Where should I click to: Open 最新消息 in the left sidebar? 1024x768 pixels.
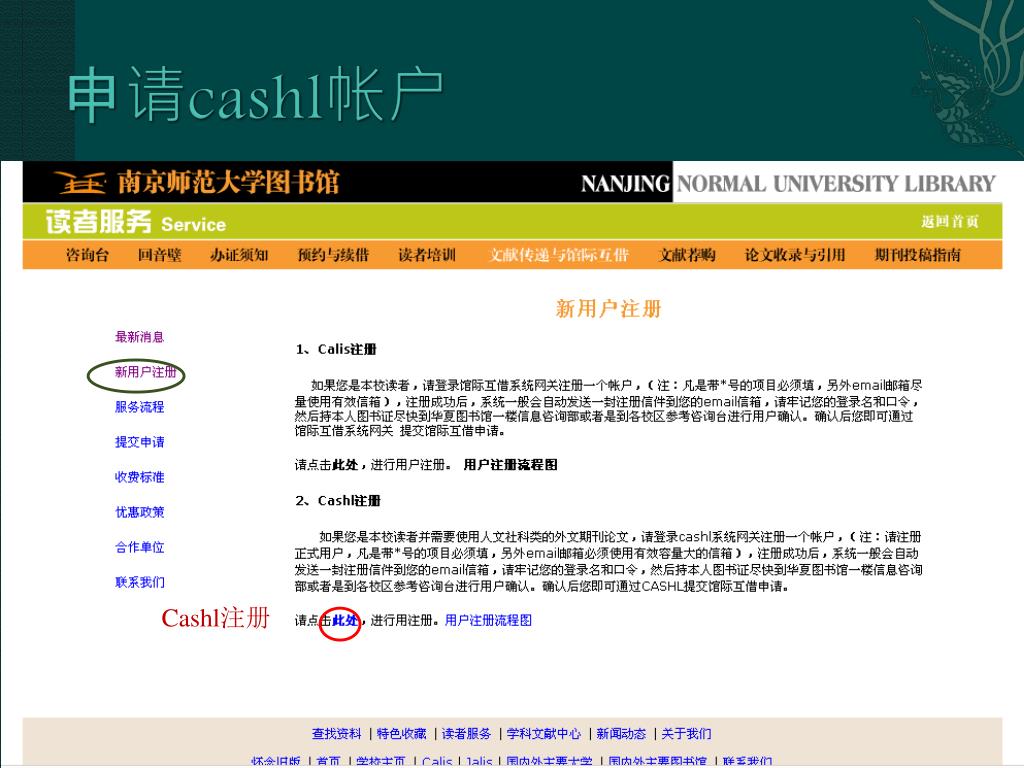[139, 337]
